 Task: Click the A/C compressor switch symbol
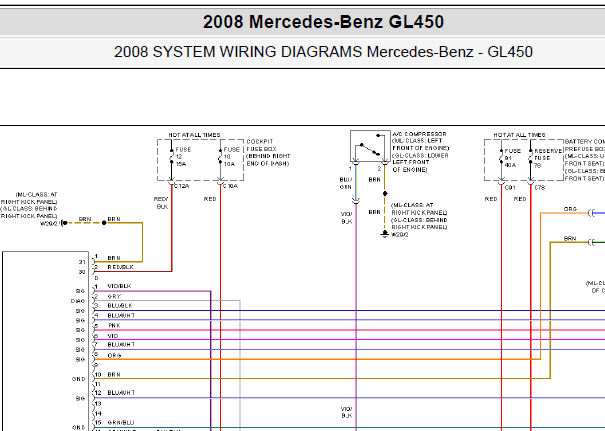[x=370, y=146]
